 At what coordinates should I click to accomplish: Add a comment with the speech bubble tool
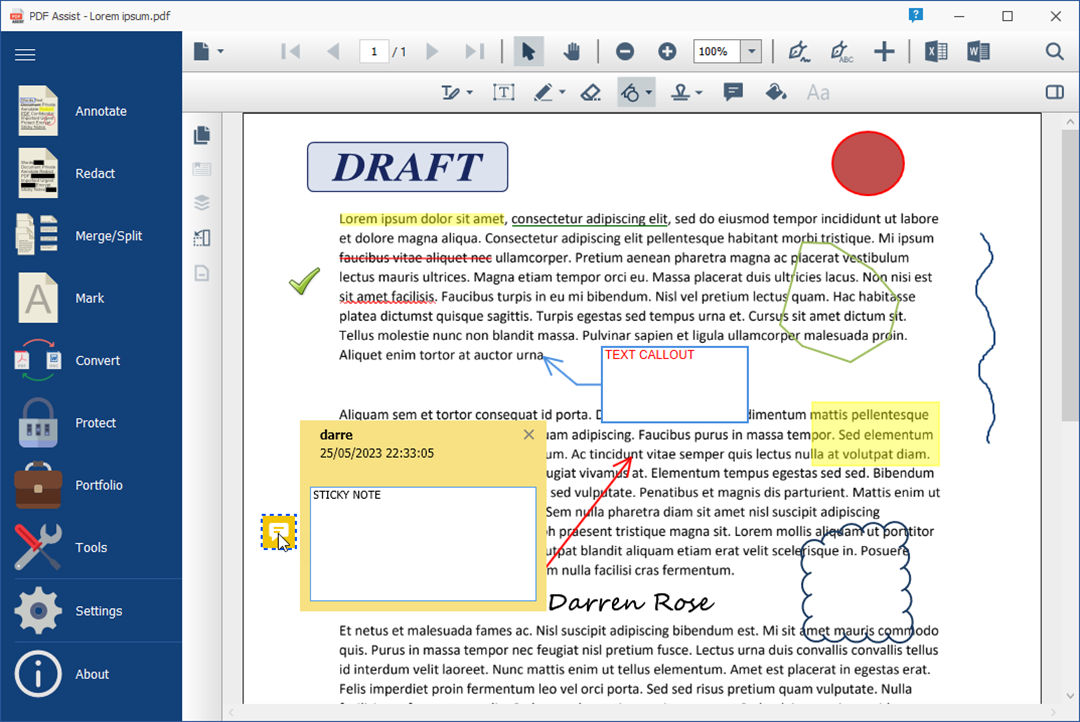click(x=734, y=91)
